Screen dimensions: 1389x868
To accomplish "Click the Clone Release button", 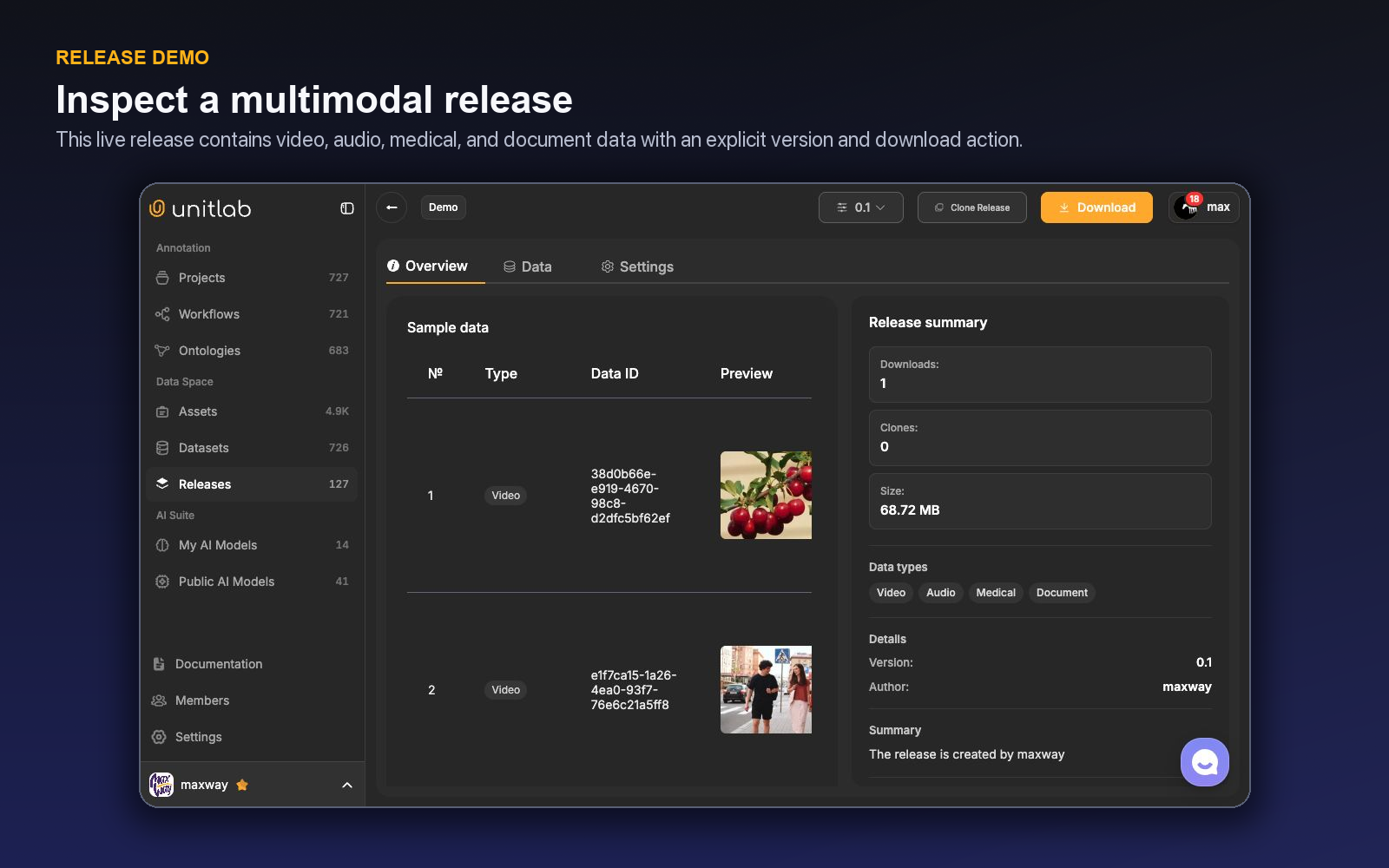I will [x=972, y=207].
